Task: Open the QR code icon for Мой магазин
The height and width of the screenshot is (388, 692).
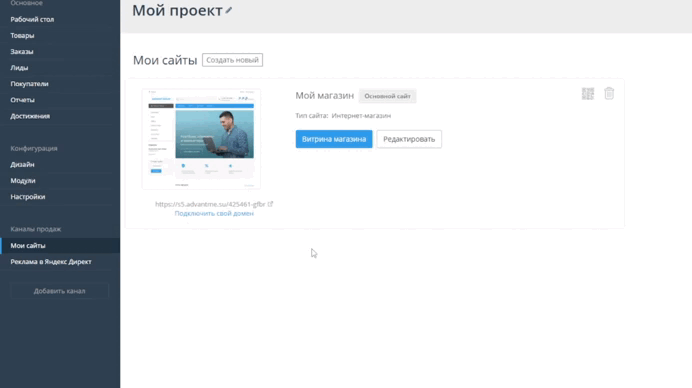Action: pos(588,94)
